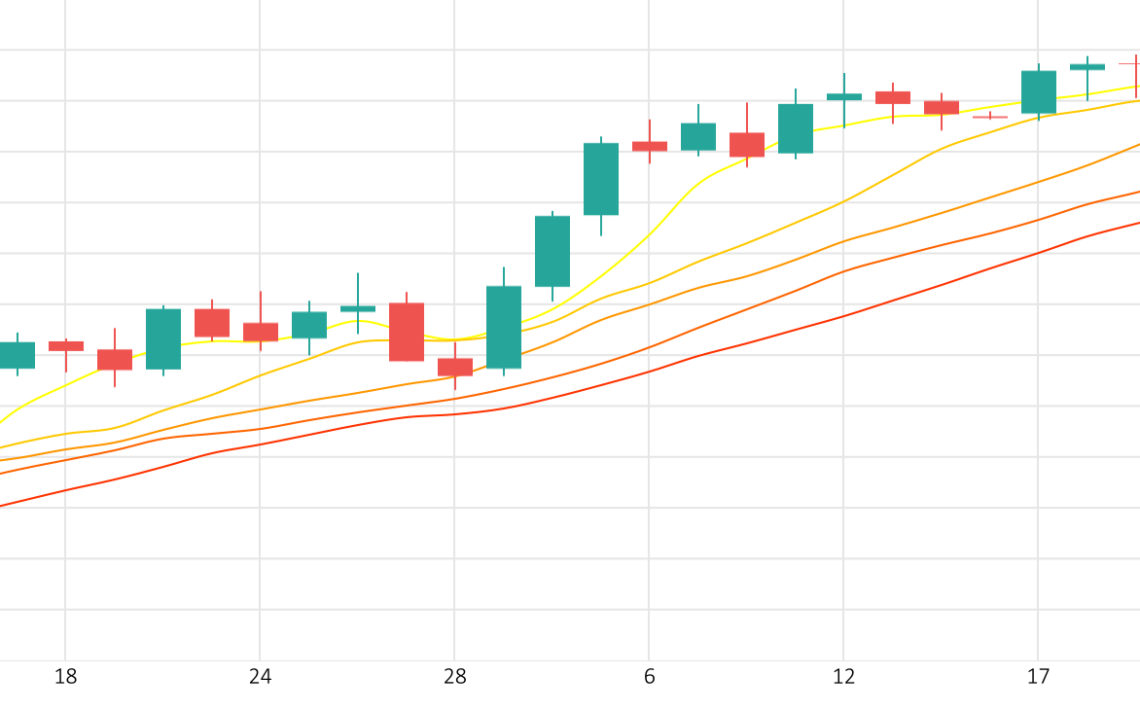
Task: Click the "18" date label on the x-axis
Action: (65, 677)
